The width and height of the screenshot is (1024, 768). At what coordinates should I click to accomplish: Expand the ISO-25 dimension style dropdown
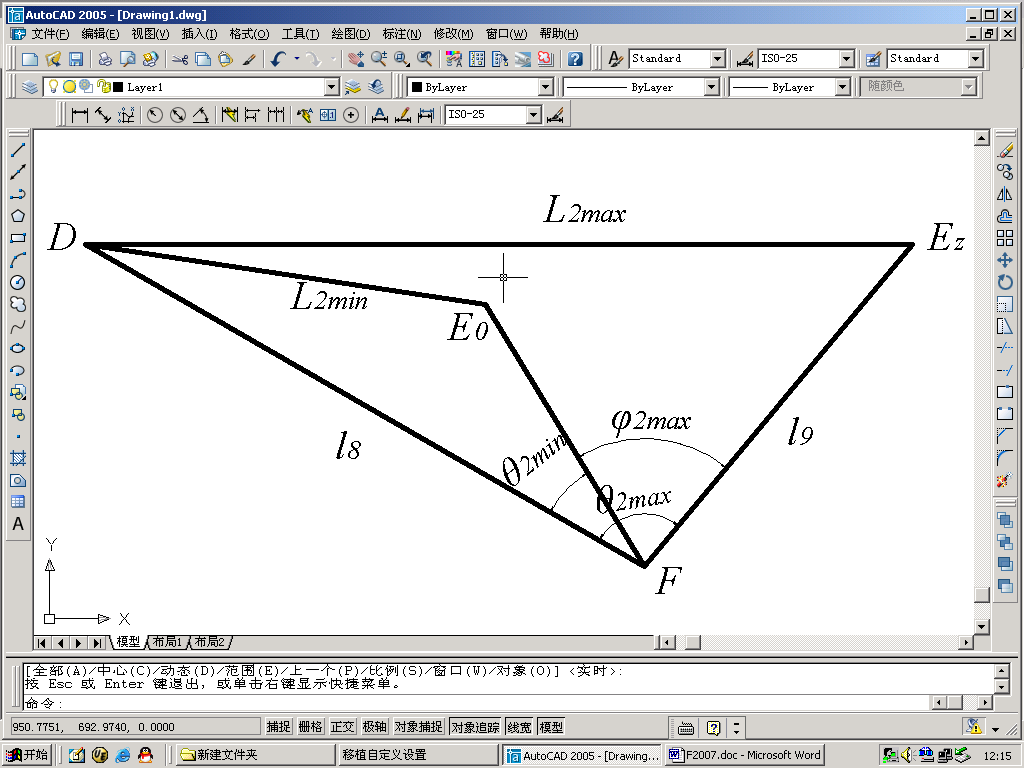point(846,59)
